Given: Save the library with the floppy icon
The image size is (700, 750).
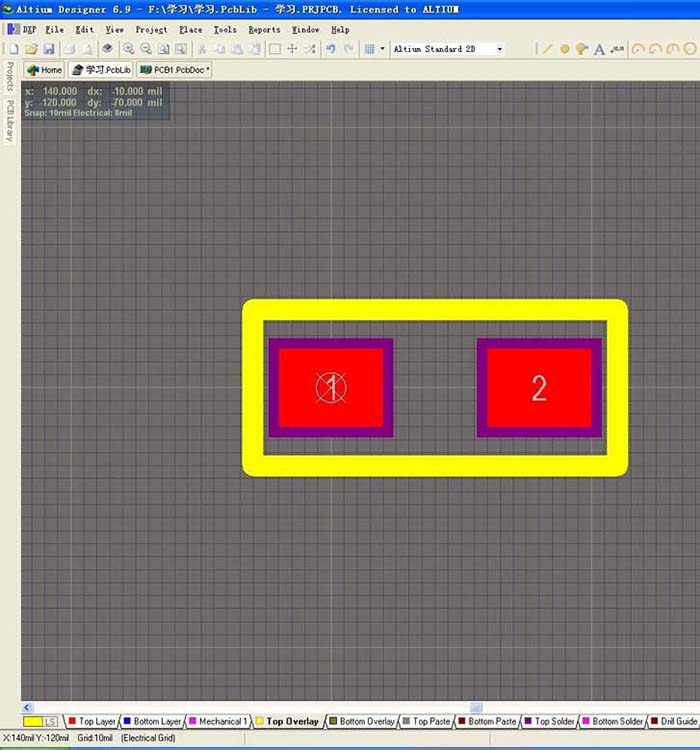Looking at the screenshot, I should 49,49.
